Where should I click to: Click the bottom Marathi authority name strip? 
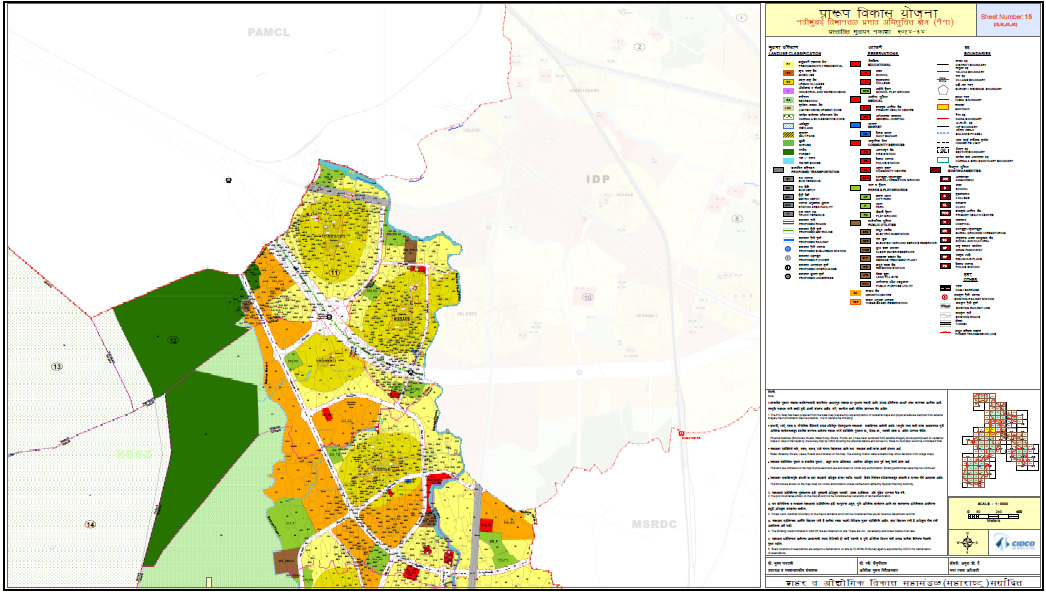(x=901, y=582)
